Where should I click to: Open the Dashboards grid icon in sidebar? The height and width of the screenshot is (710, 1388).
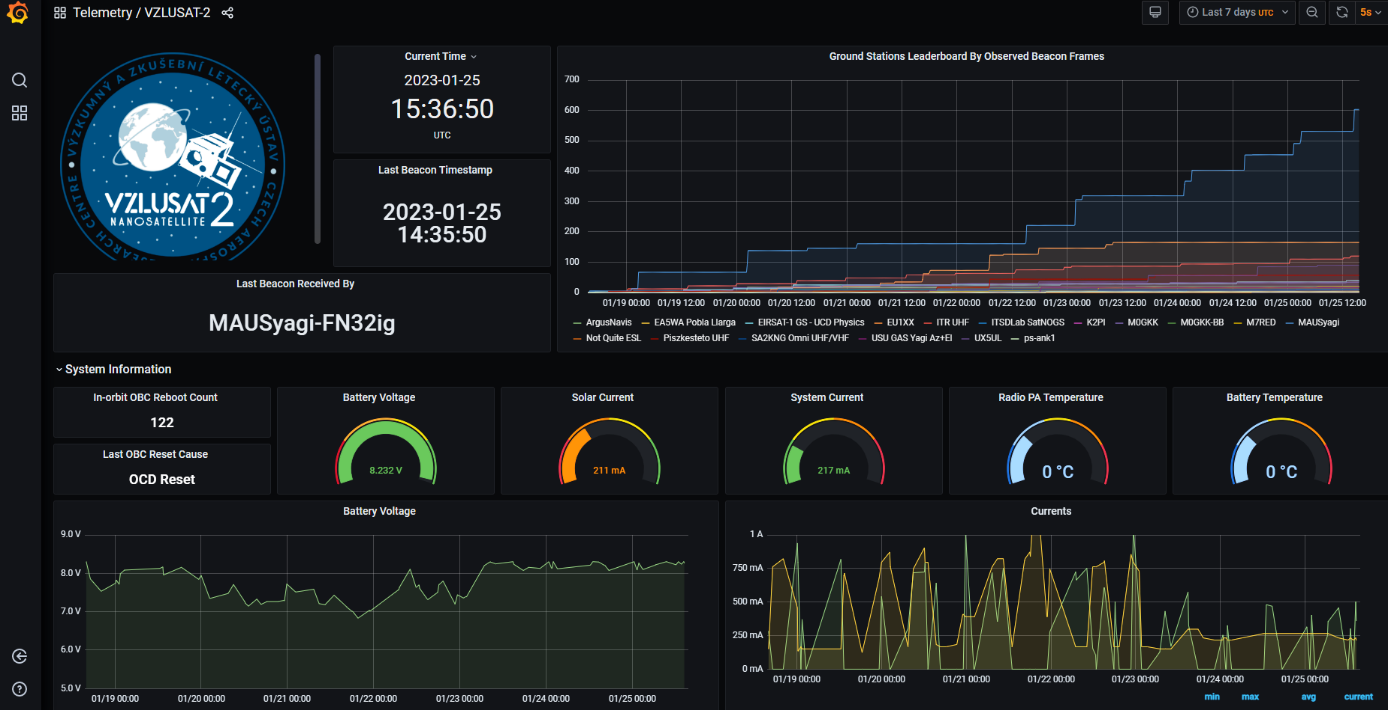[x=19, y=113]
